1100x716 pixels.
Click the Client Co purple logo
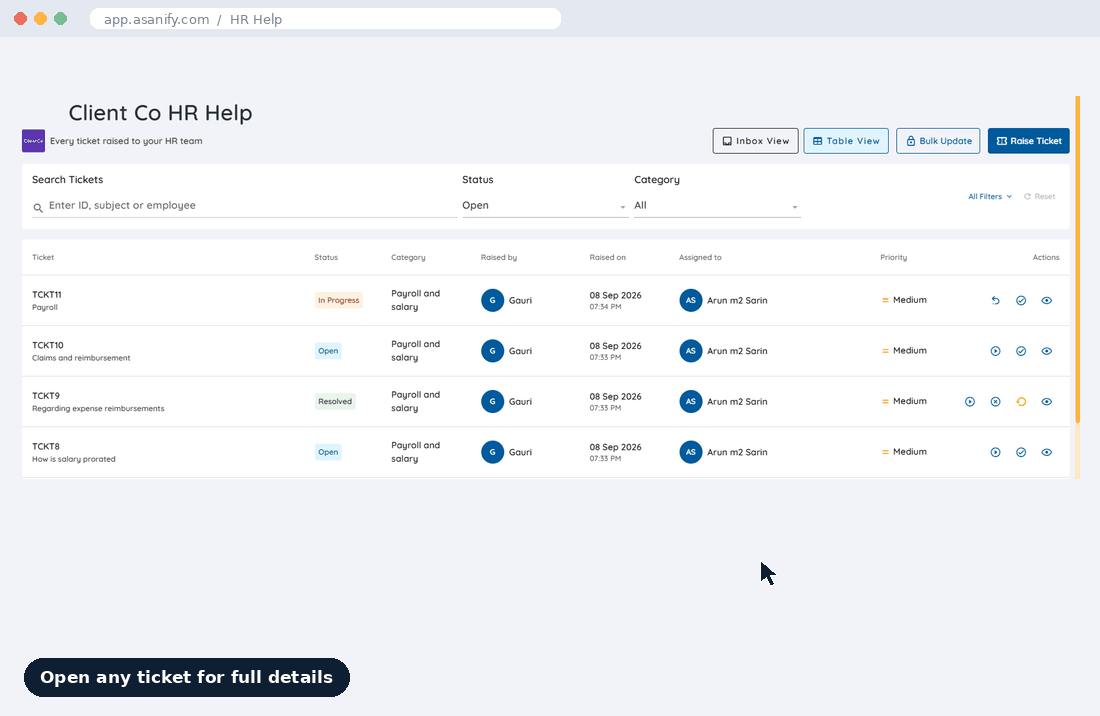coord(34,141)
